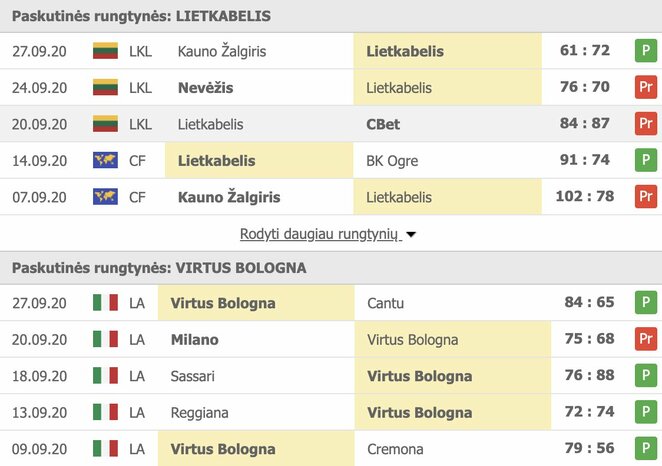Click highlighted Lietkabelis cell versus BK Ogre
Screen dimensions: 662x466
point(216,161)
